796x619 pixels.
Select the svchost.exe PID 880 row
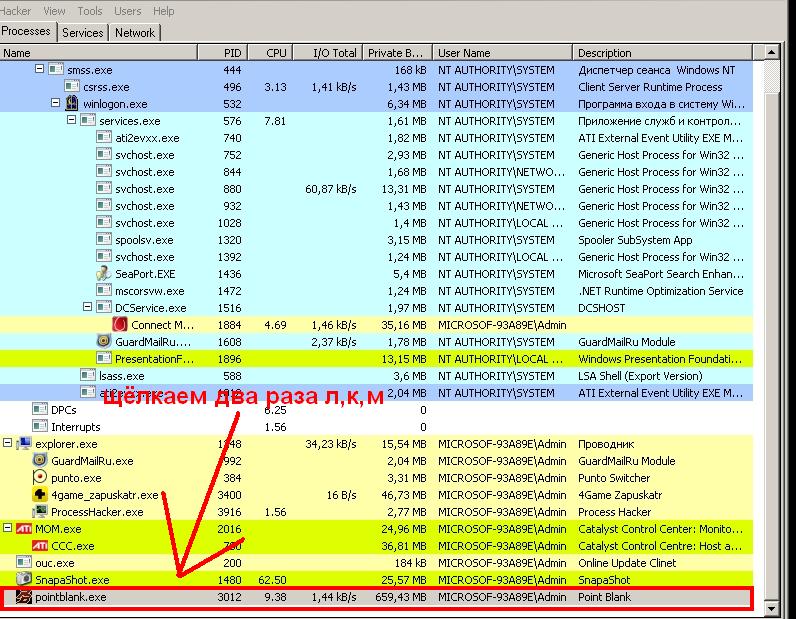click(376, 189)
